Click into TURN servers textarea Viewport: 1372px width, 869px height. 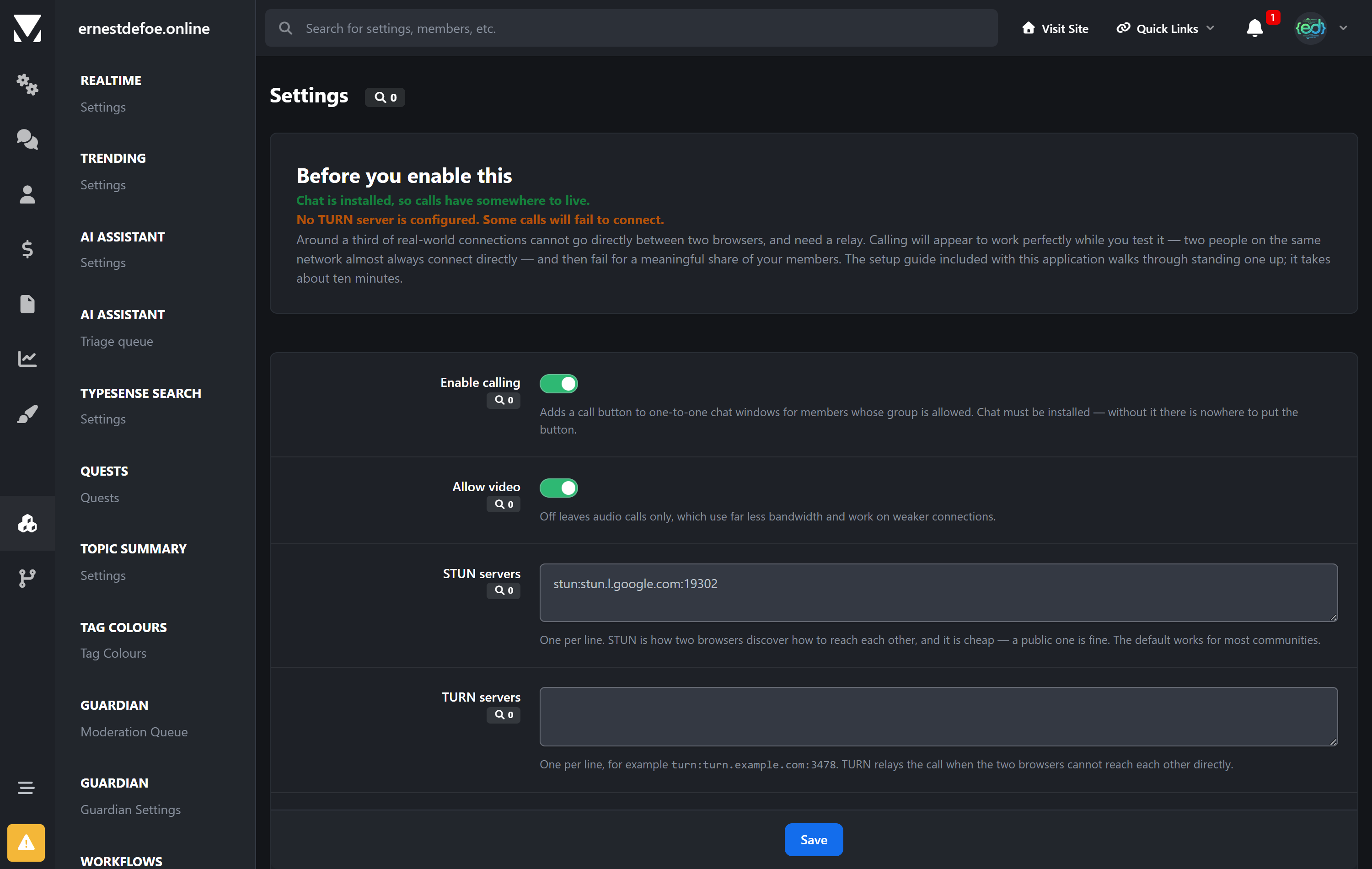tap(938, 716)
